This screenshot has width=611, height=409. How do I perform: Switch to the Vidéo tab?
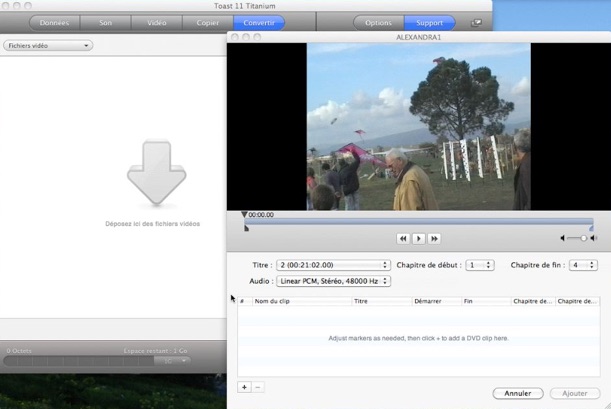pyautogui.click(x=157, y=23)
